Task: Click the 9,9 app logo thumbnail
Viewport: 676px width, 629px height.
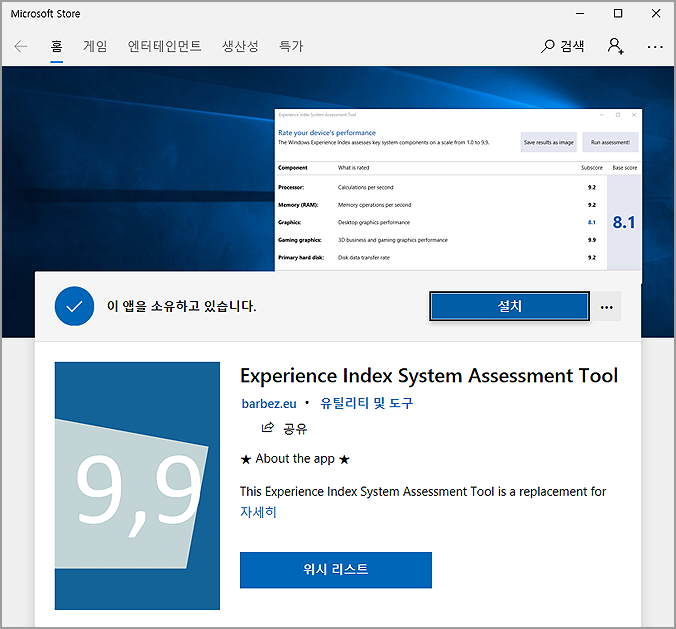Action: [x=137, y=486]
